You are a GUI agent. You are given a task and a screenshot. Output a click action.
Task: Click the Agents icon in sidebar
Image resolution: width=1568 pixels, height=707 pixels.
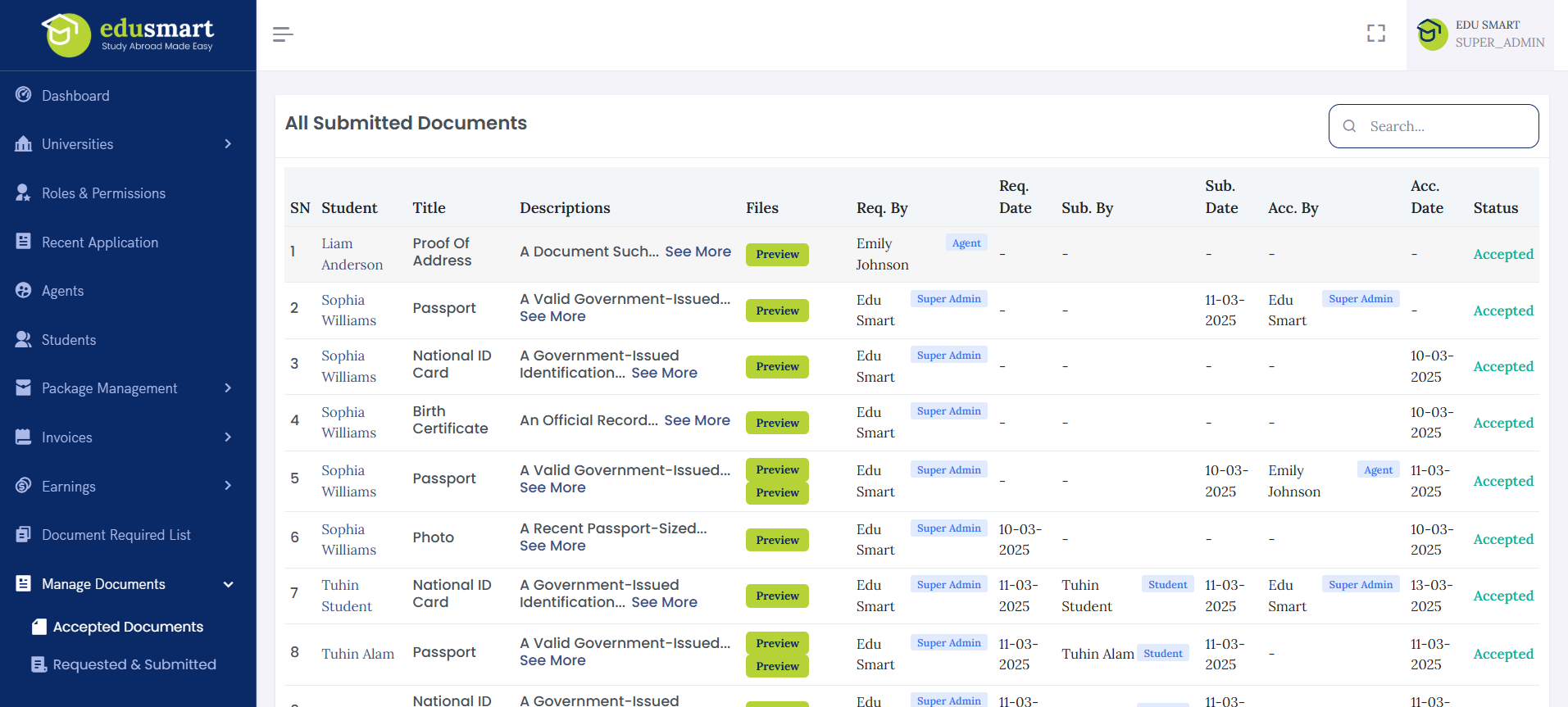pos(24,290)
